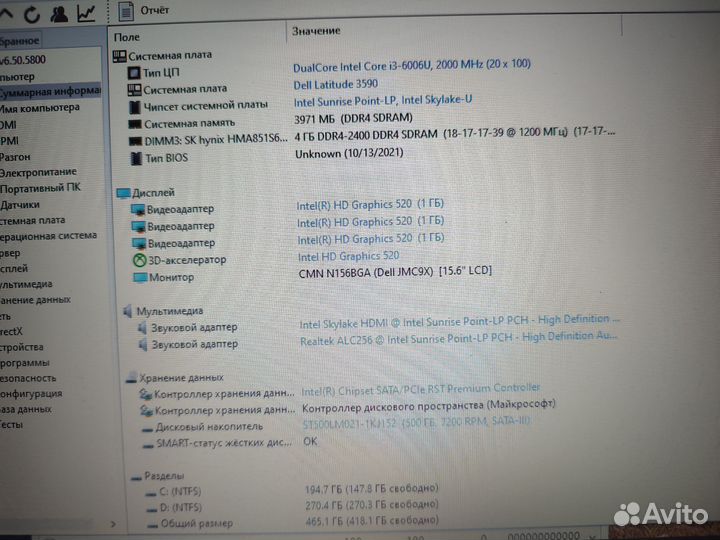
Task: Click the 3D-акселератор Xbox-style icon
Action: (139, 260)
